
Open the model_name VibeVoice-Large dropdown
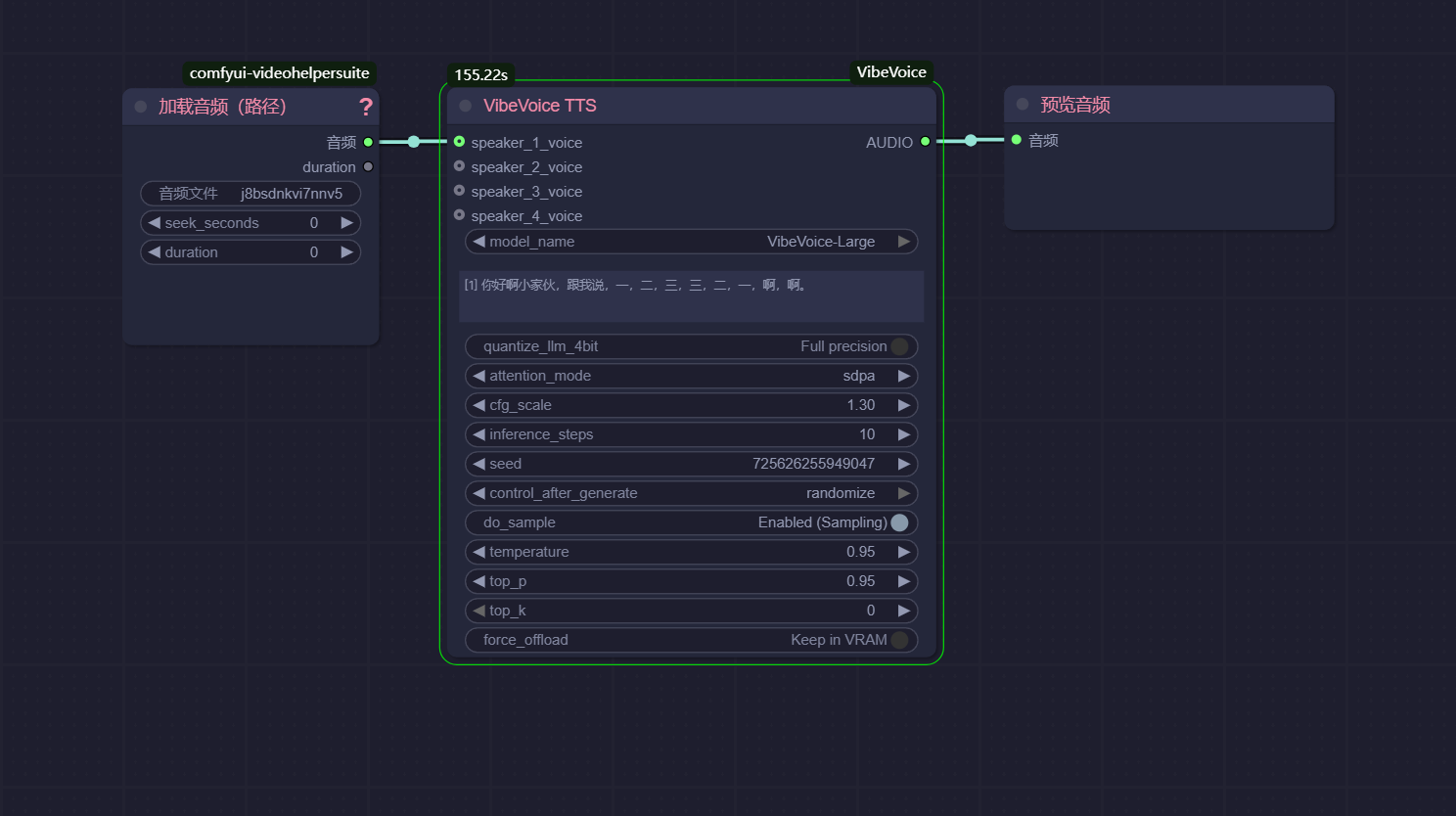click(691, 242)
